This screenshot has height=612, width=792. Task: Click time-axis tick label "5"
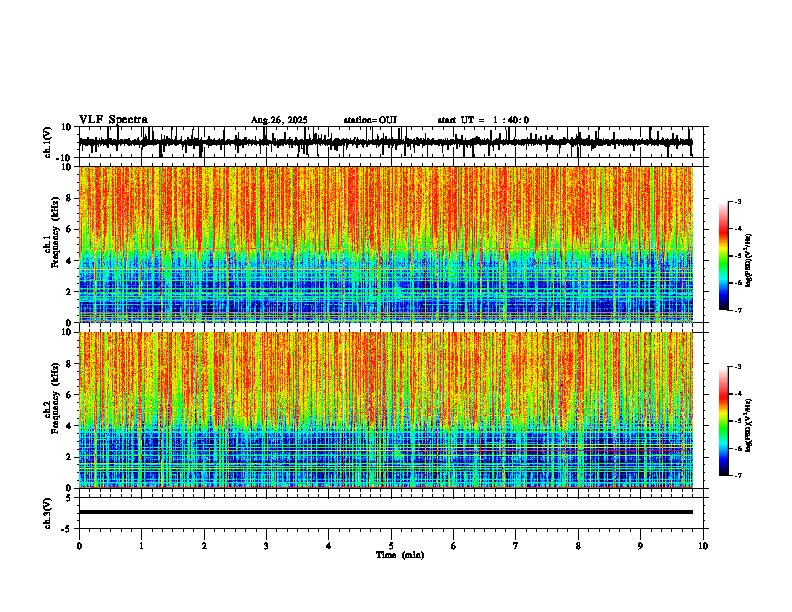[x=391, y=546]
